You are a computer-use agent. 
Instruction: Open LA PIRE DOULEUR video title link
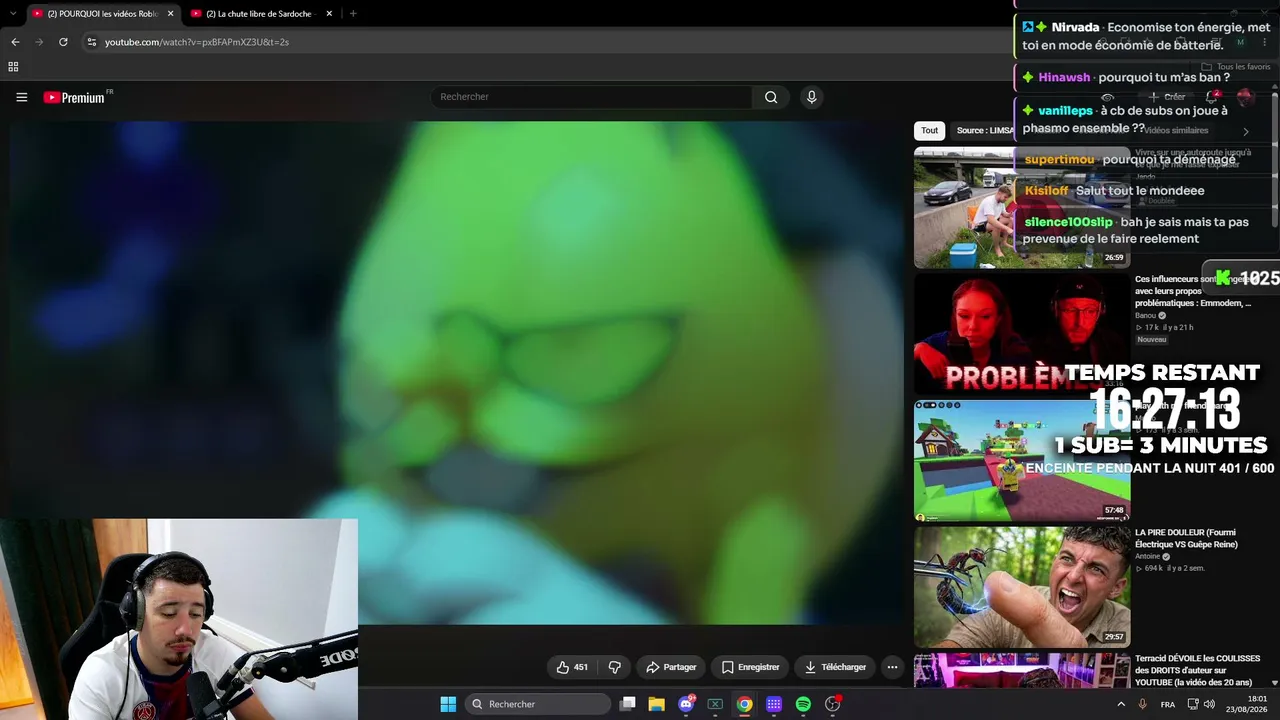pos(1186,538)
